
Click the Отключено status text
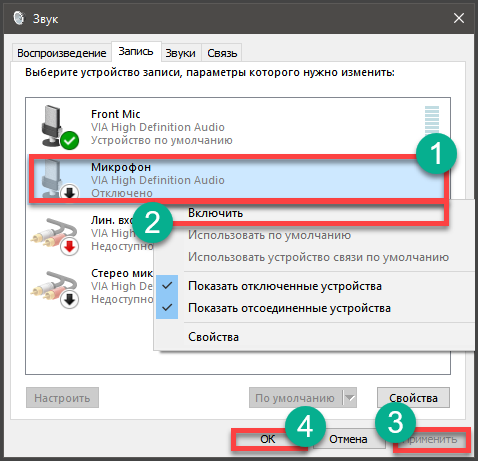point(122,193)
